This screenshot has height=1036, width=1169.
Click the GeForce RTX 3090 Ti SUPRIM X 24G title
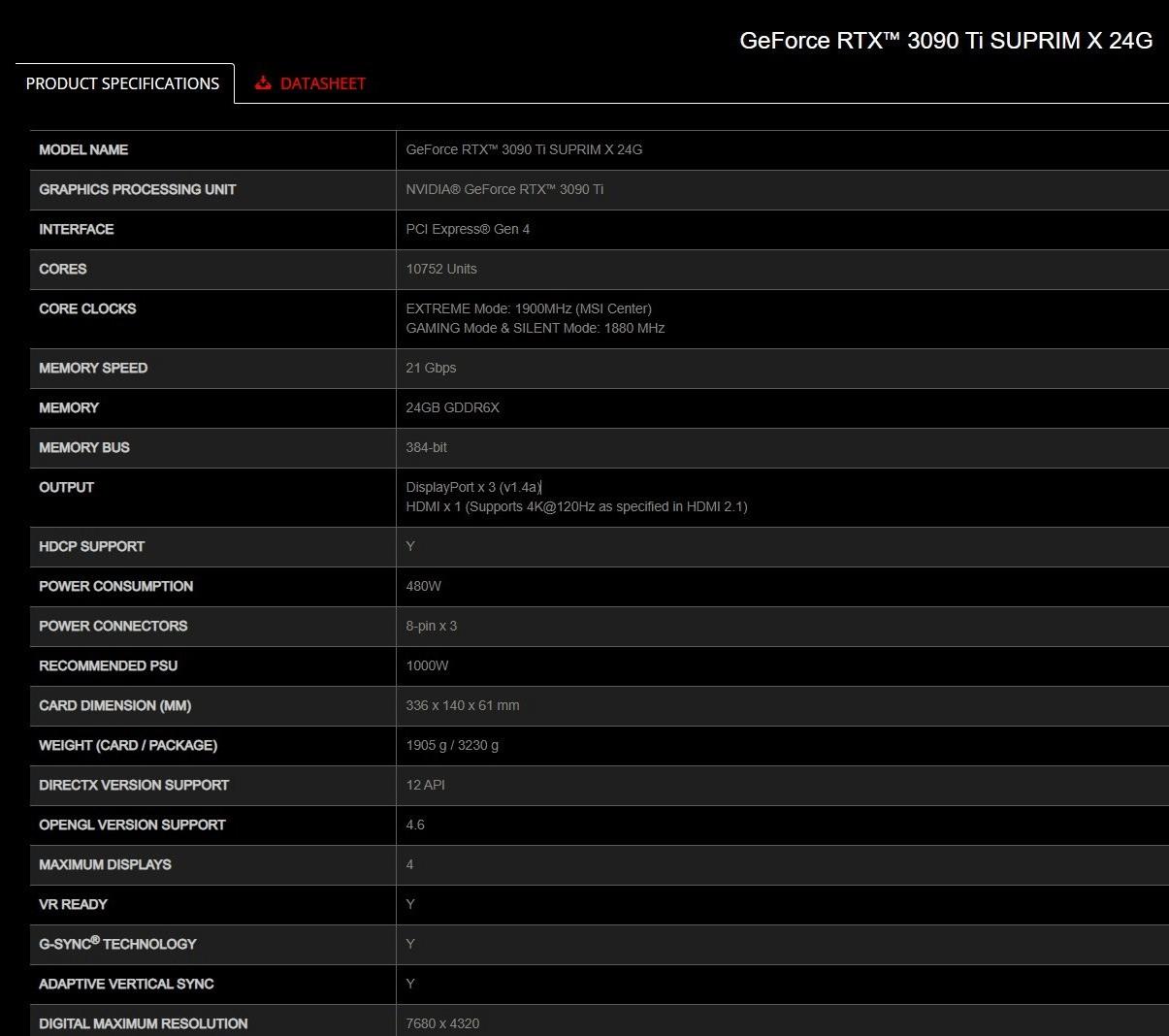click(x=946, y=40)
